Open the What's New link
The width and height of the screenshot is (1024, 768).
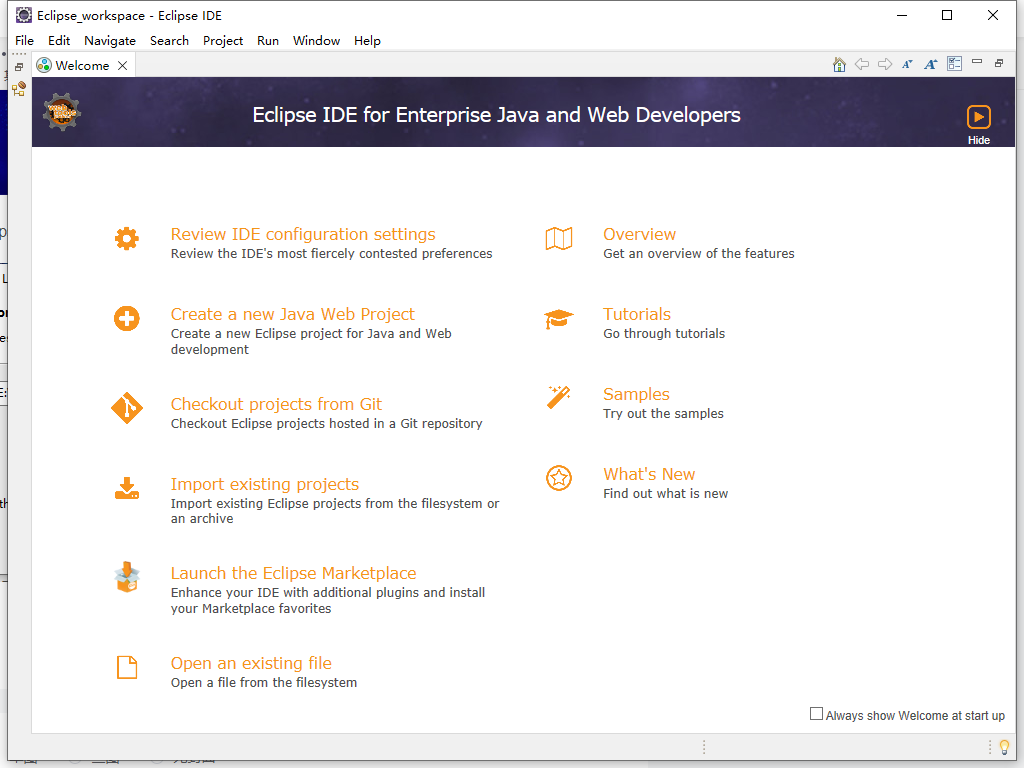point(649,474)
